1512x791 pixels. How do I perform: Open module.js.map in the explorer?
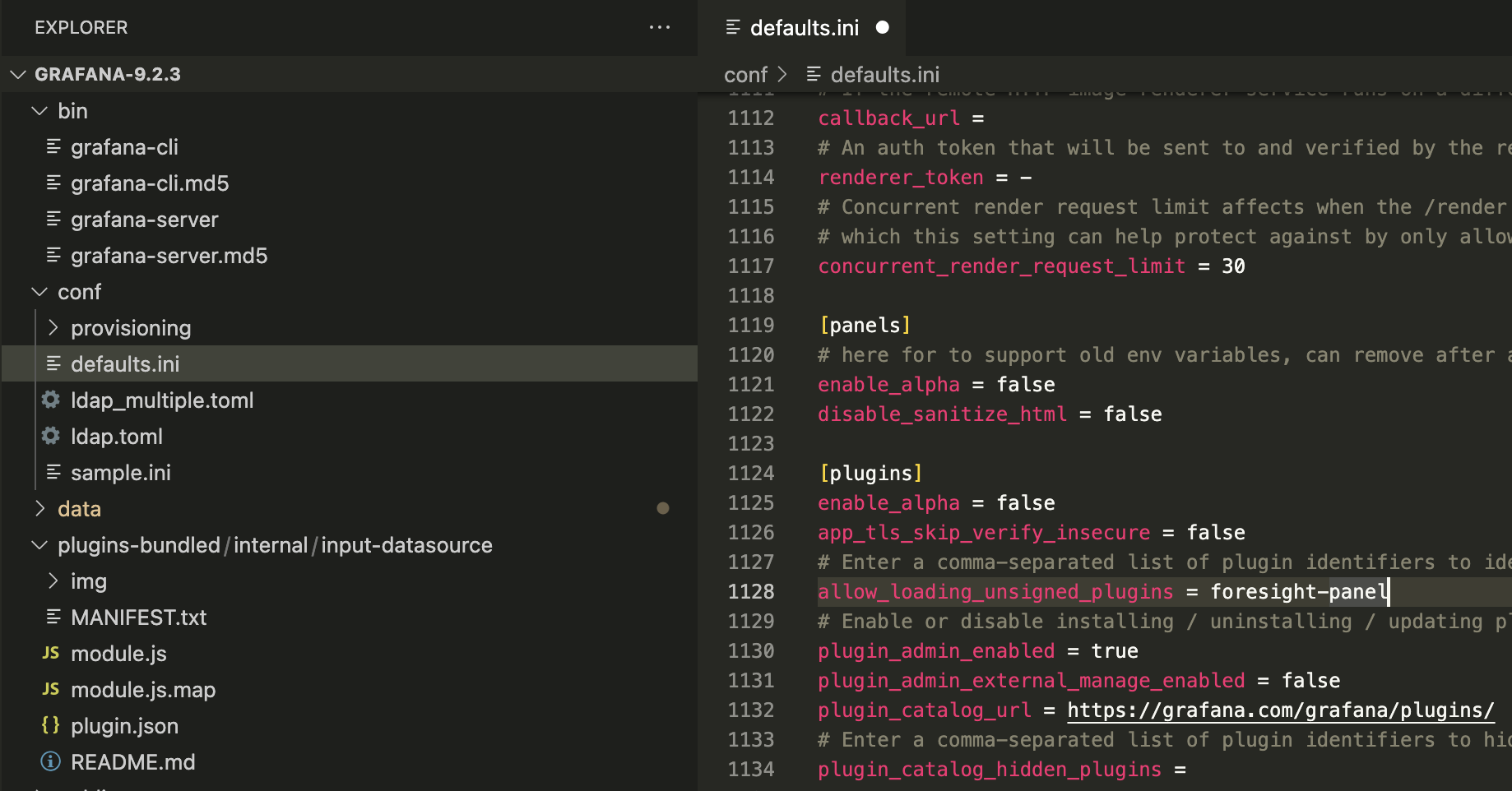[143, 690]
